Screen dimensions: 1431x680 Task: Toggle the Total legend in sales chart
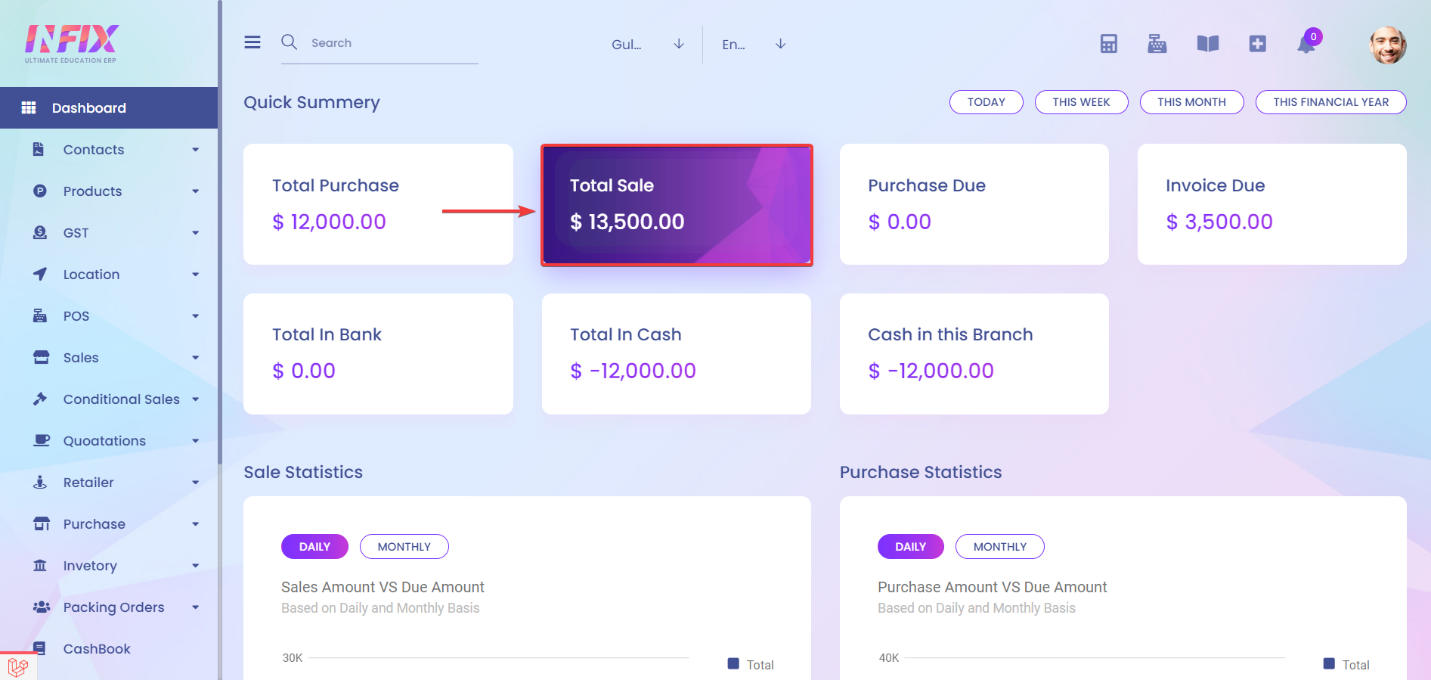pos(751,664)
